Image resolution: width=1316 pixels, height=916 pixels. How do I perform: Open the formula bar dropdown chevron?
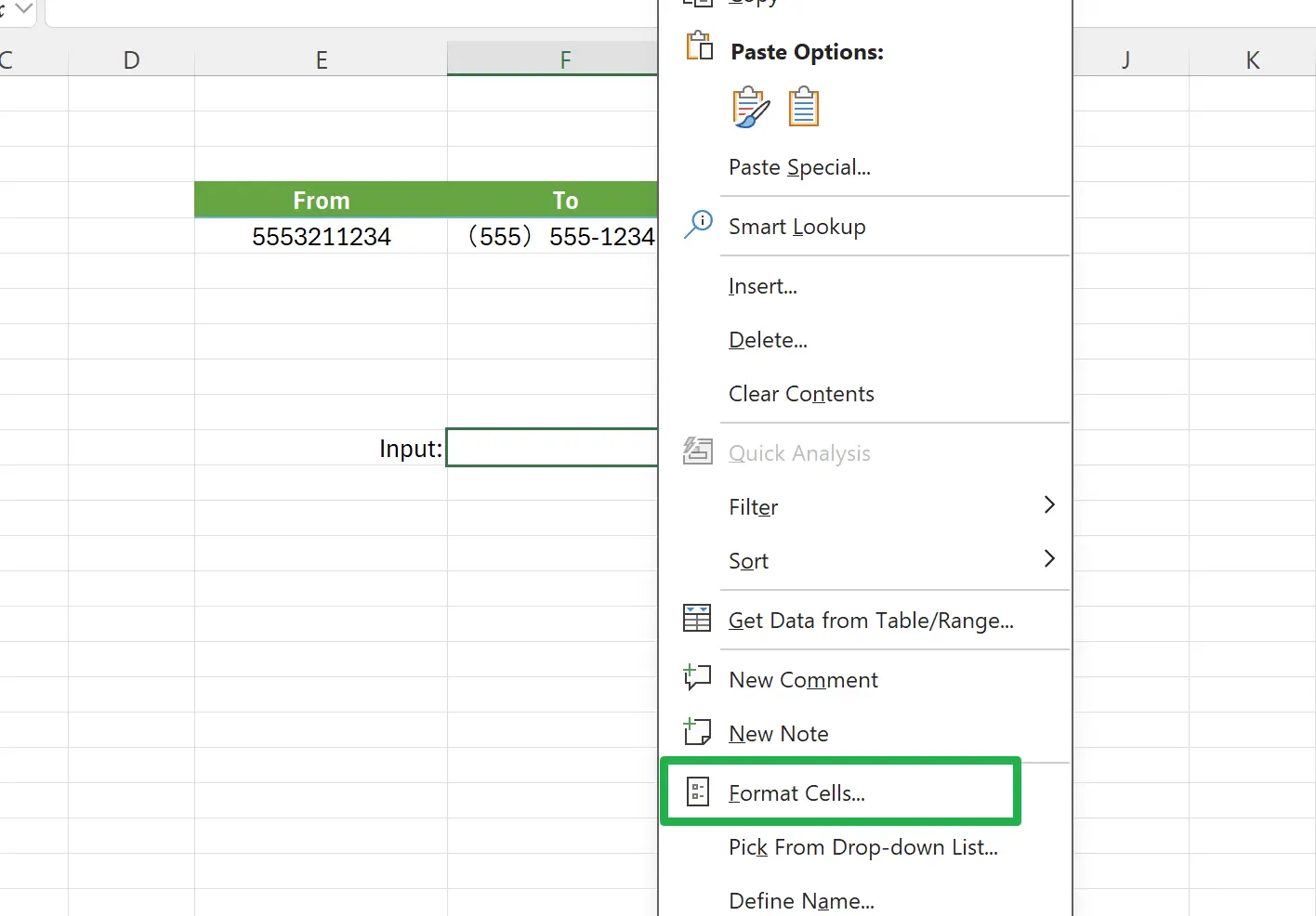click(24, 9)
